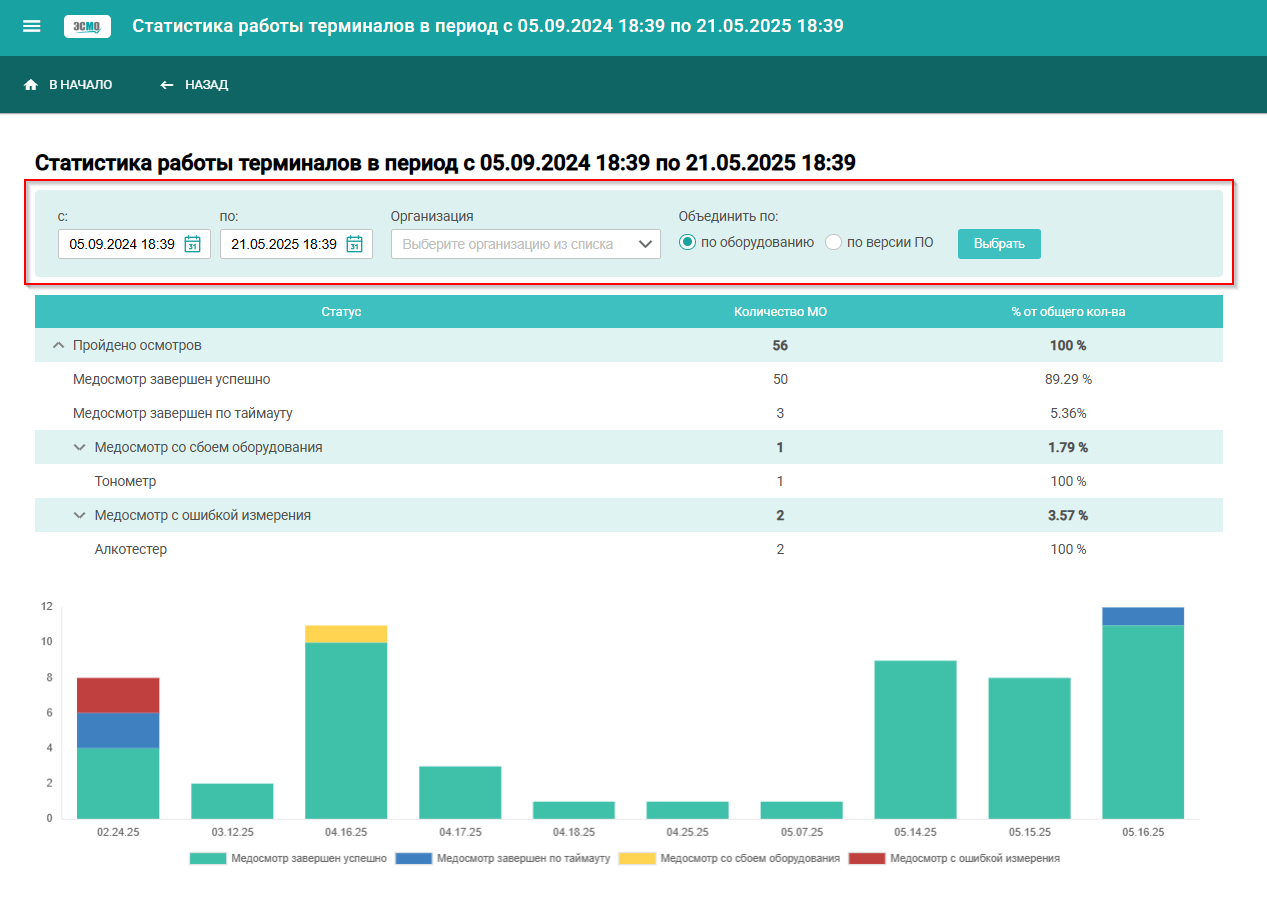Viewport: 1267px width, 909px height.
Task: Click the 3.57 % percentage cell
Action: 1068,515
